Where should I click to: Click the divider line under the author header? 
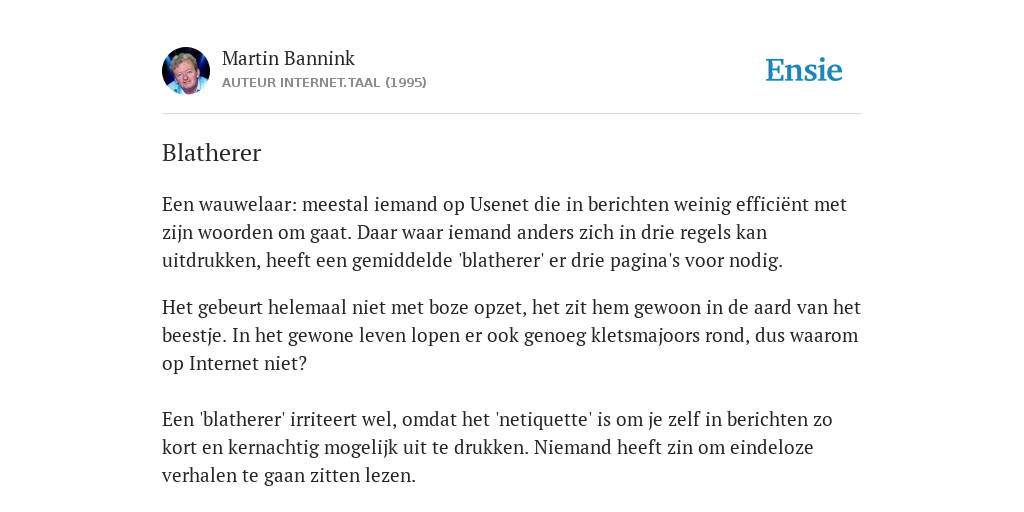[512, 114]
